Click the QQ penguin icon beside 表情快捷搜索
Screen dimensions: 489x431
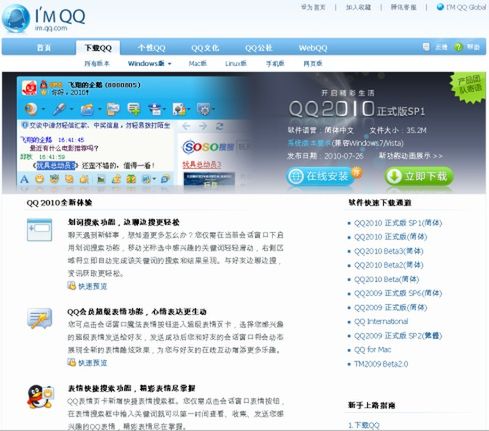coord(40,397)
